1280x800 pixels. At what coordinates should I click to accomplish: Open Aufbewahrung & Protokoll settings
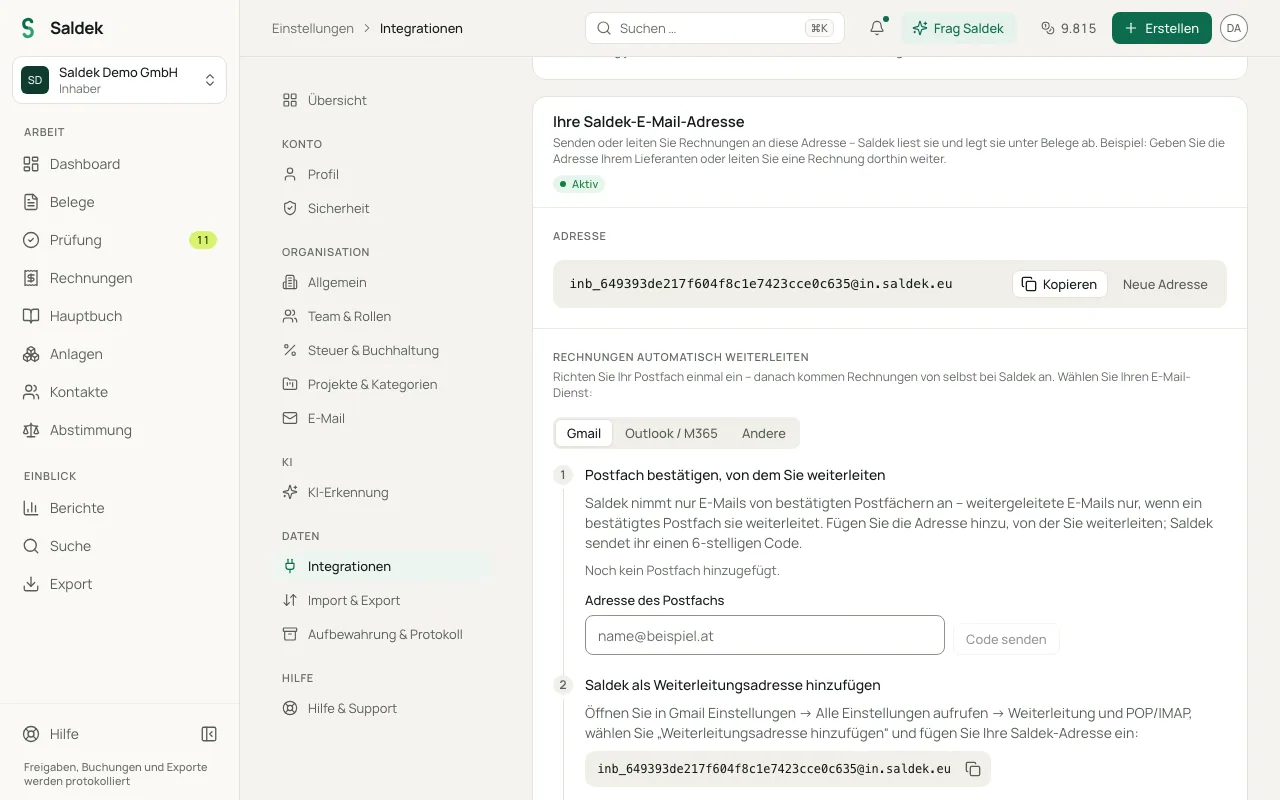383,634
